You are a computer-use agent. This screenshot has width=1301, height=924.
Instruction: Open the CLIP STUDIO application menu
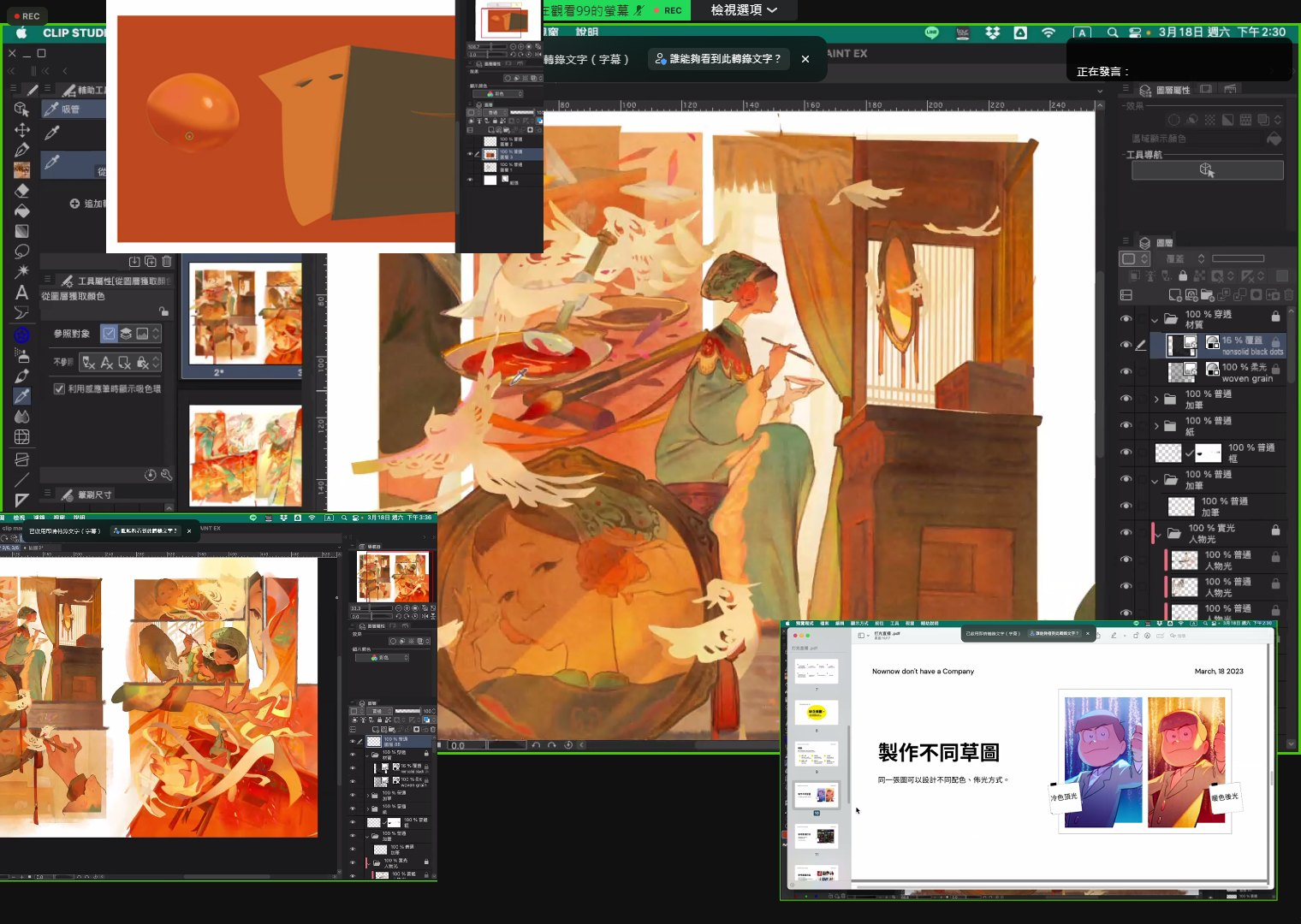click(74, 33)
